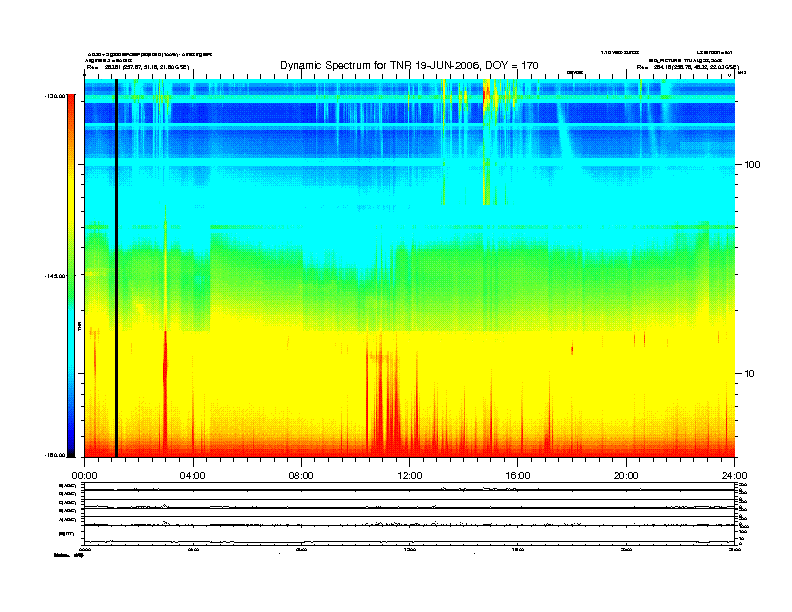Viewport: 792px width, 612px height.
Task: Click the "-145.00" color scale label
Action: click(54, 275)
